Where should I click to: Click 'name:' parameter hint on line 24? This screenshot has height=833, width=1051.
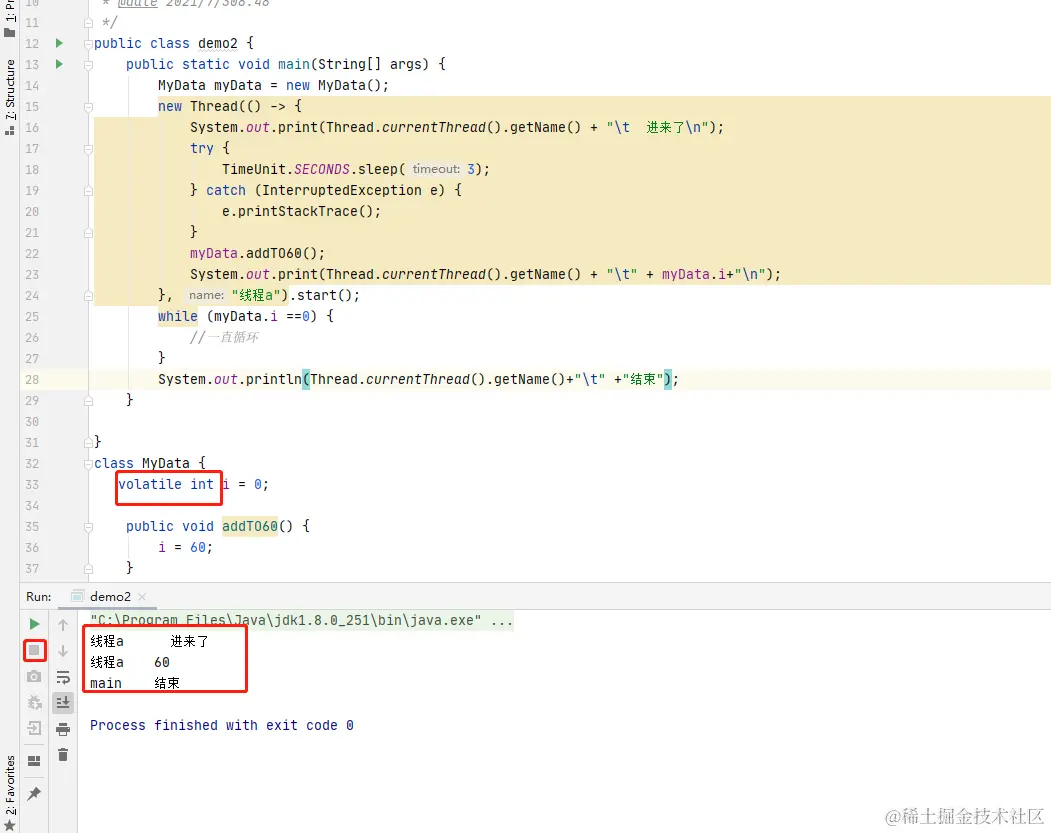click(x=206, y=295)
